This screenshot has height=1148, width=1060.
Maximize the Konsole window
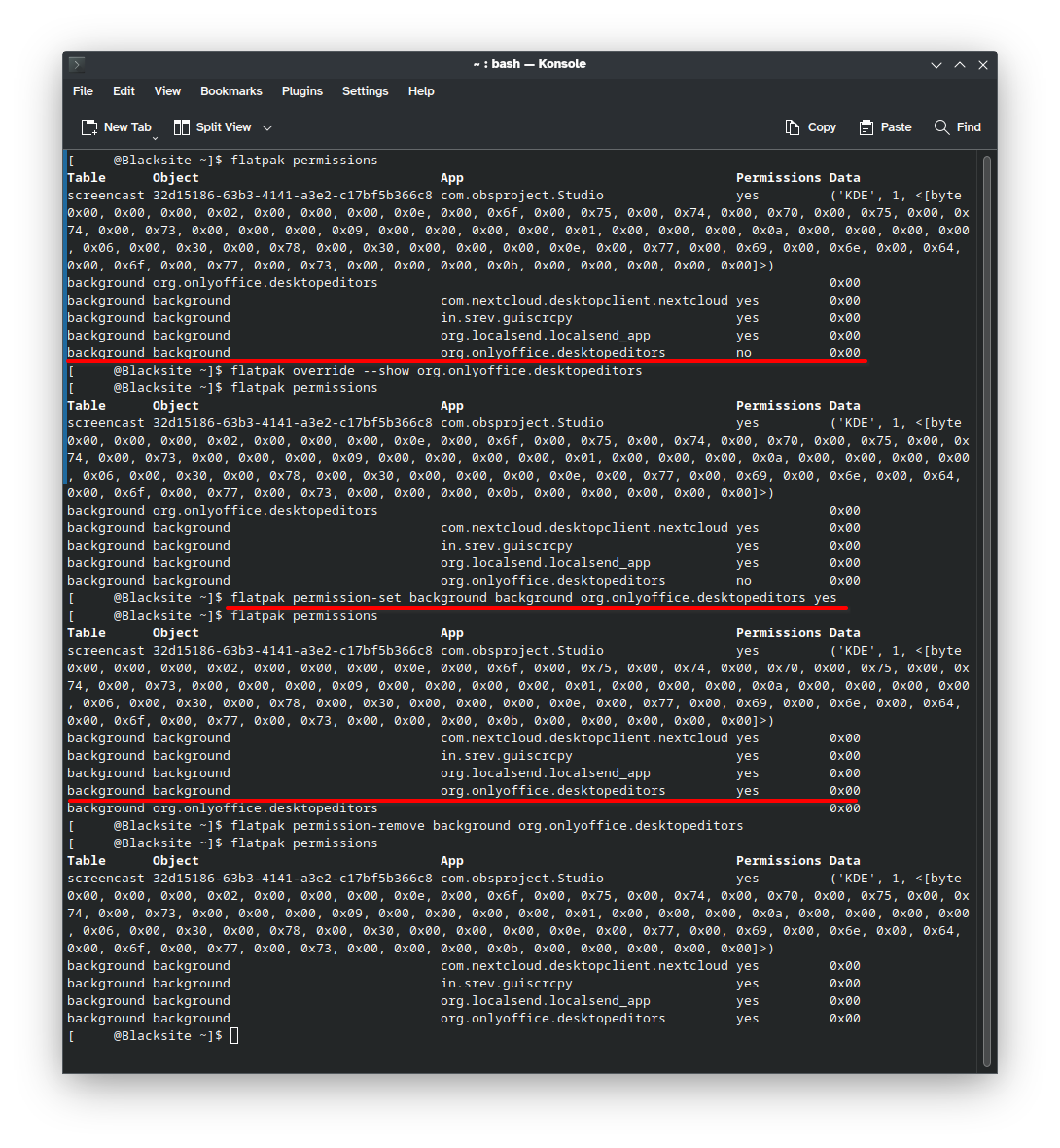(x=960, y=65)
